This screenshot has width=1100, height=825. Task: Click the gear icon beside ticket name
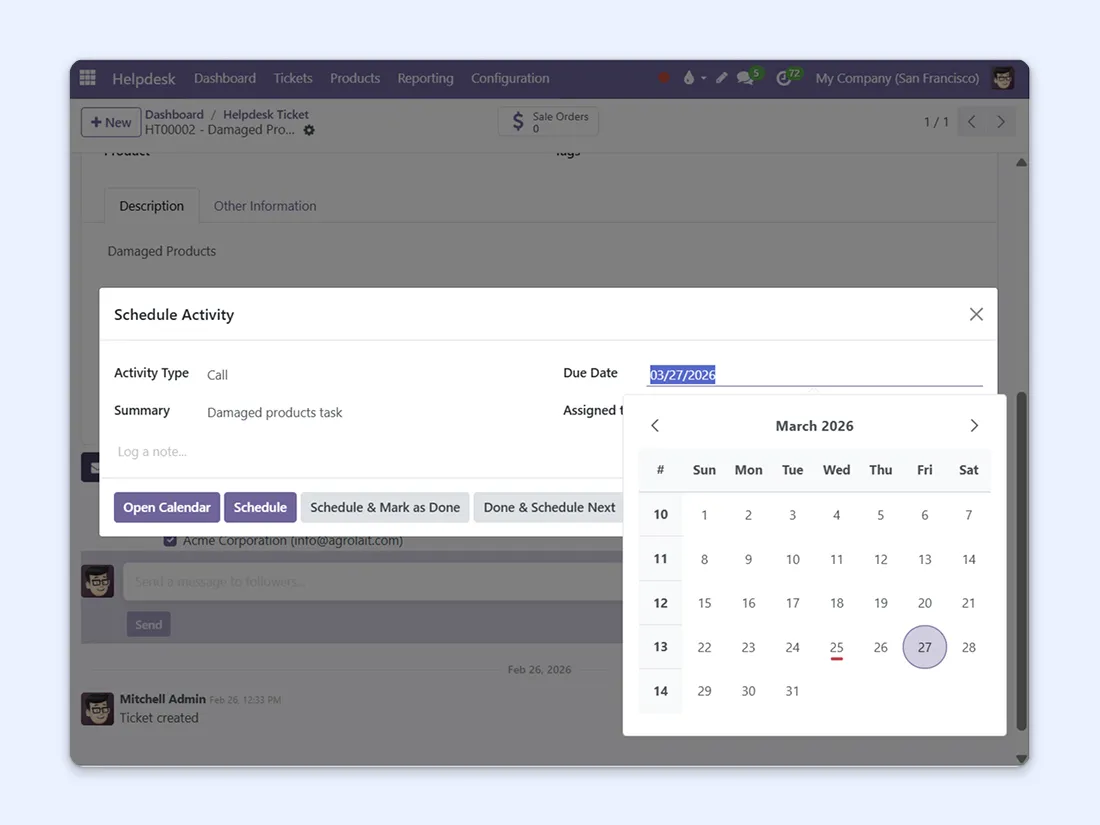(309, 130)
